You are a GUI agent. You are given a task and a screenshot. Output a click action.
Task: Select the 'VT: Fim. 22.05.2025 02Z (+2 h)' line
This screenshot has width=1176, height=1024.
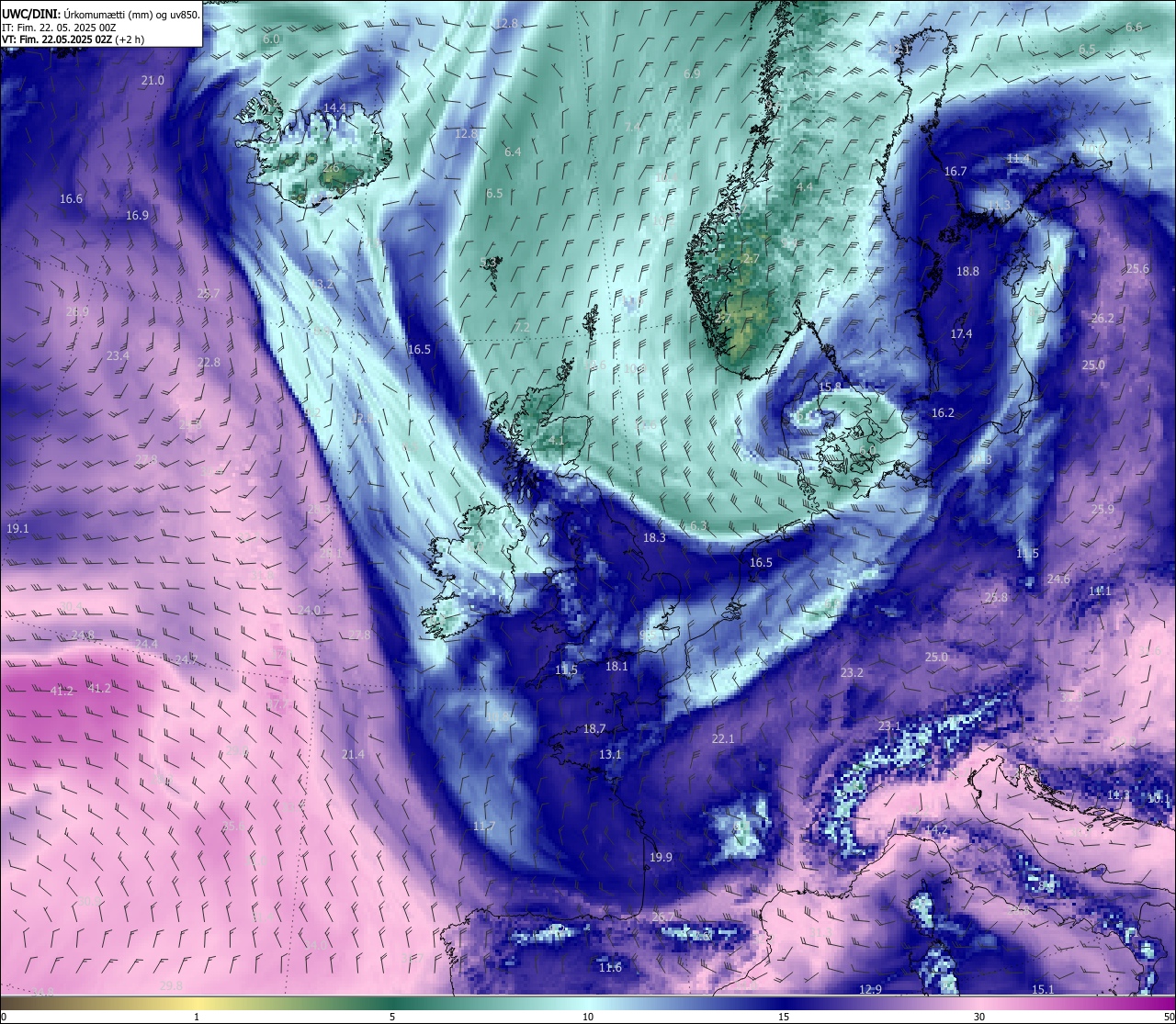(x=73, y=39)
